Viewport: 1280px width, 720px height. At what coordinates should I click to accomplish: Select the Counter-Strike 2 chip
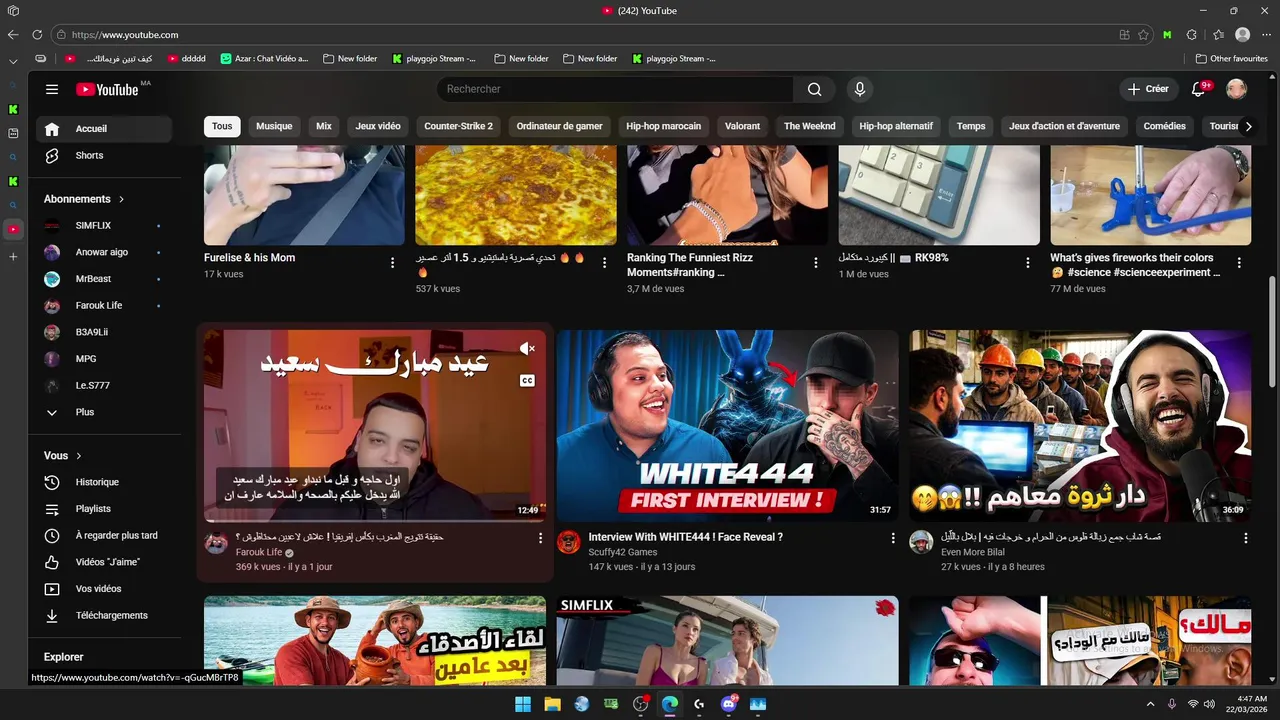(458, 126)
